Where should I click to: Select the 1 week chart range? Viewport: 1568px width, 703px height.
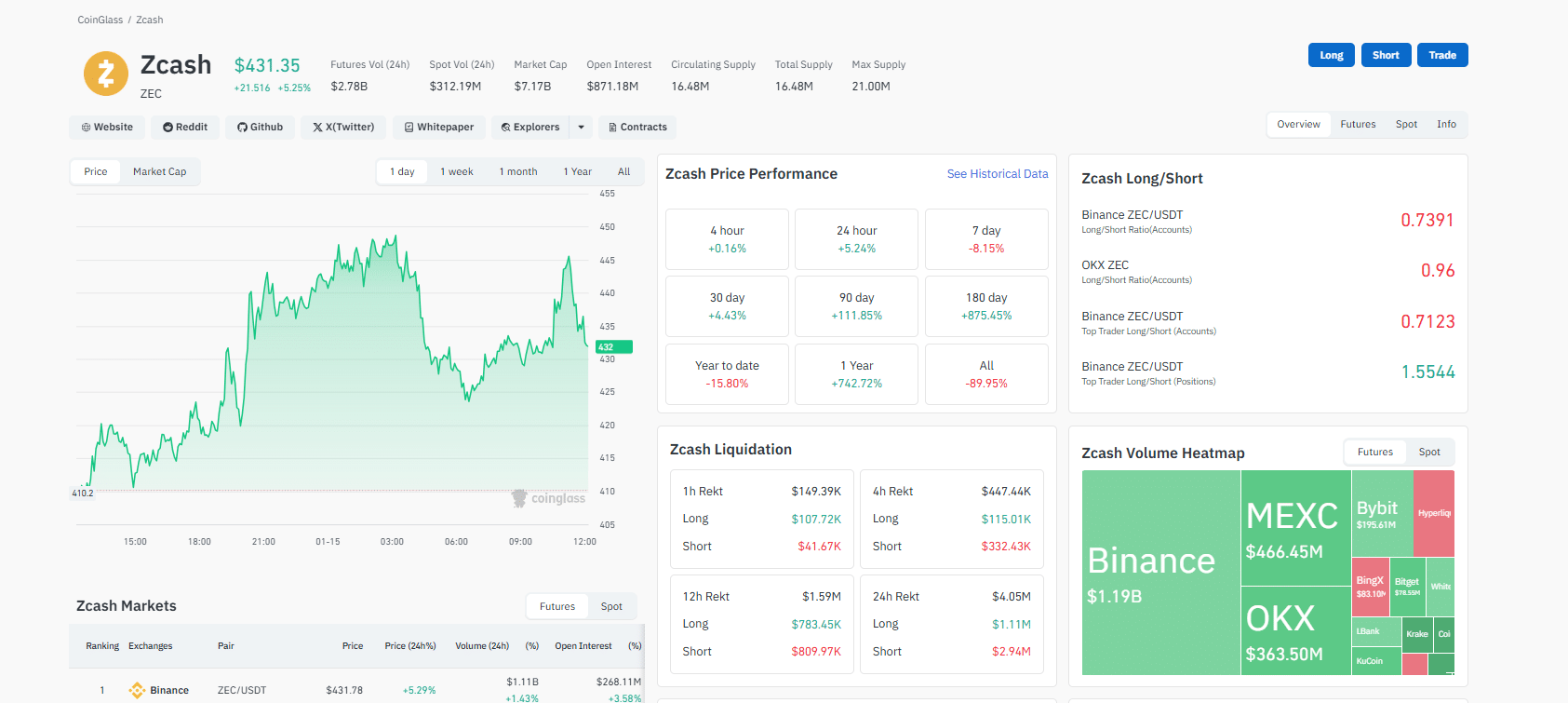[456, 172]
